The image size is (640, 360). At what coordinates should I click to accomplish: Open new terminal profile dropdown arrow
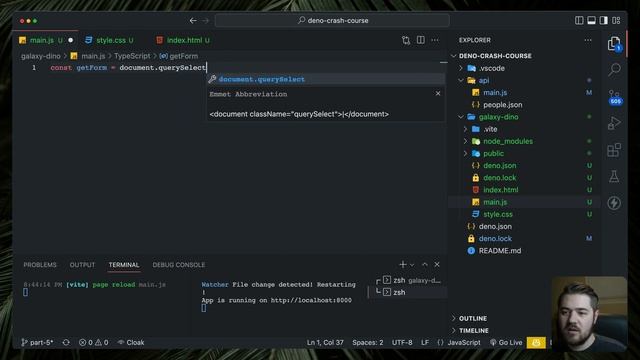click(412, 265)
